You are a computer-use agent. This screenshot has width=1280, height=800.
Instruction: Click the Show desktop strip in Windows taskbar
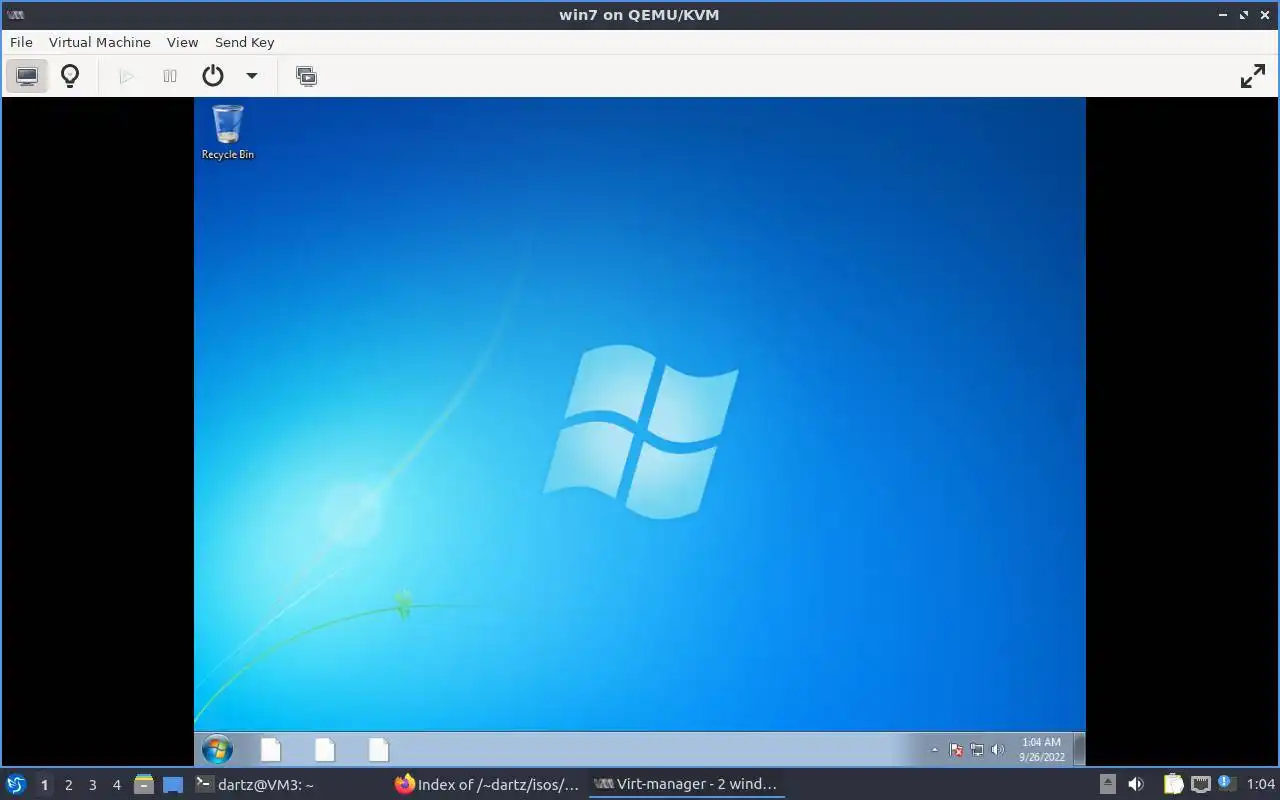pos(1079,749)
